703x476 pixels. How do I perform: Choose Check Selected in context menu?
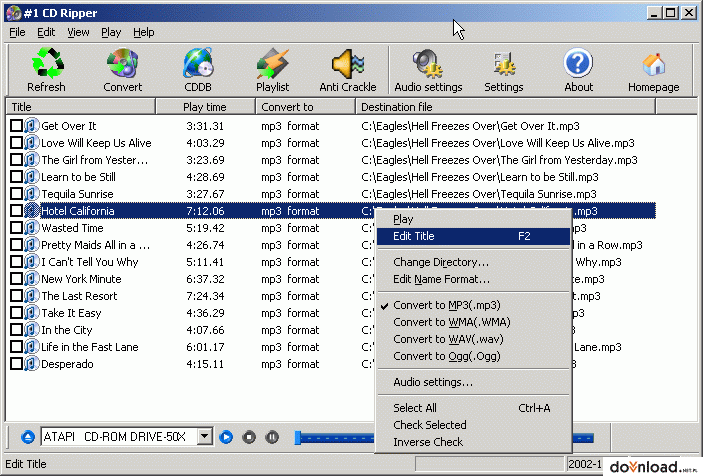click(473, 425)
